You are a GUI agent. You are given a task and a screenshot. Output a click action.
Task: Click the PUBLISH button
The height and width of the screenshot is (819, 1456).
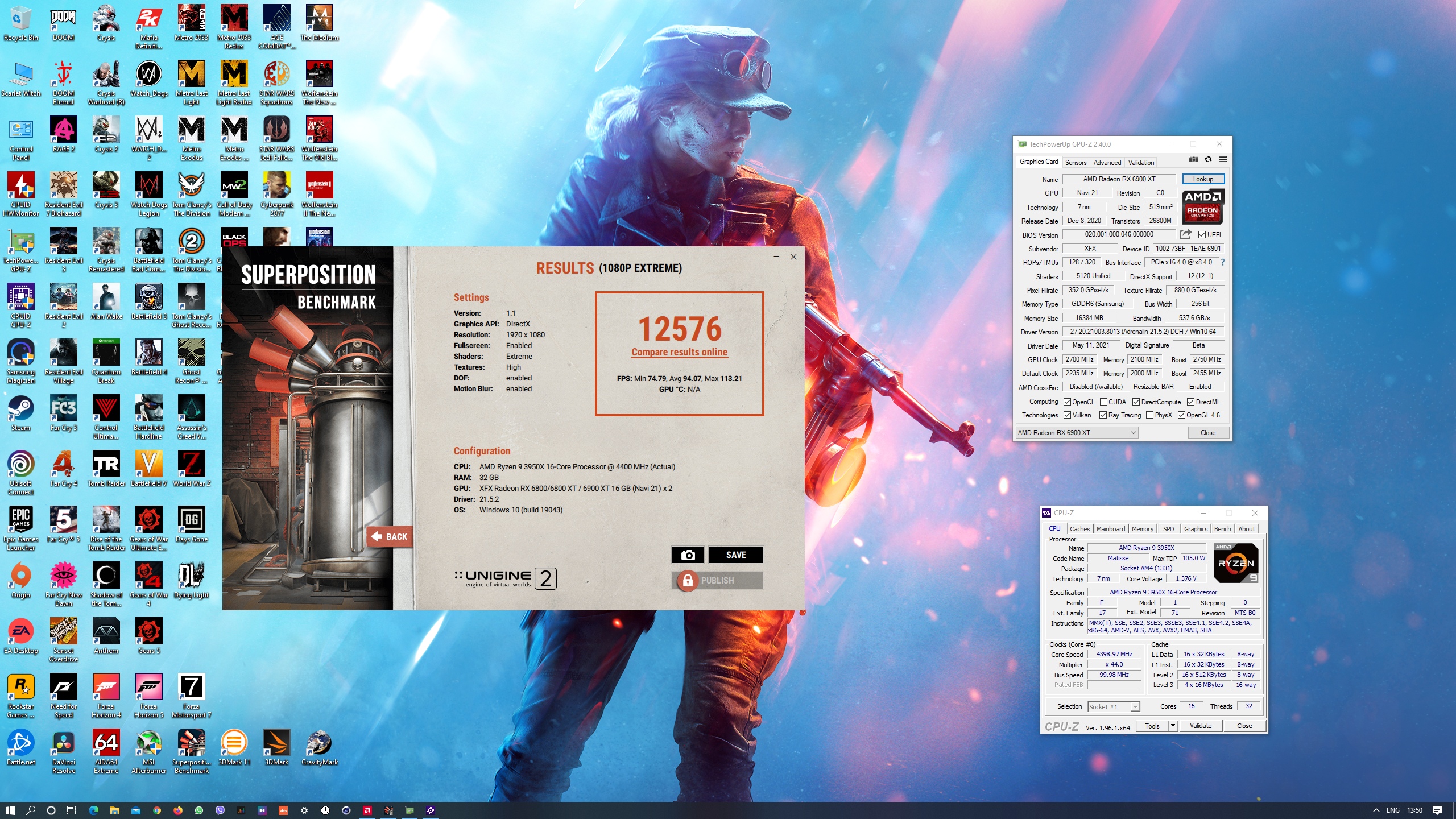point(717,580)
